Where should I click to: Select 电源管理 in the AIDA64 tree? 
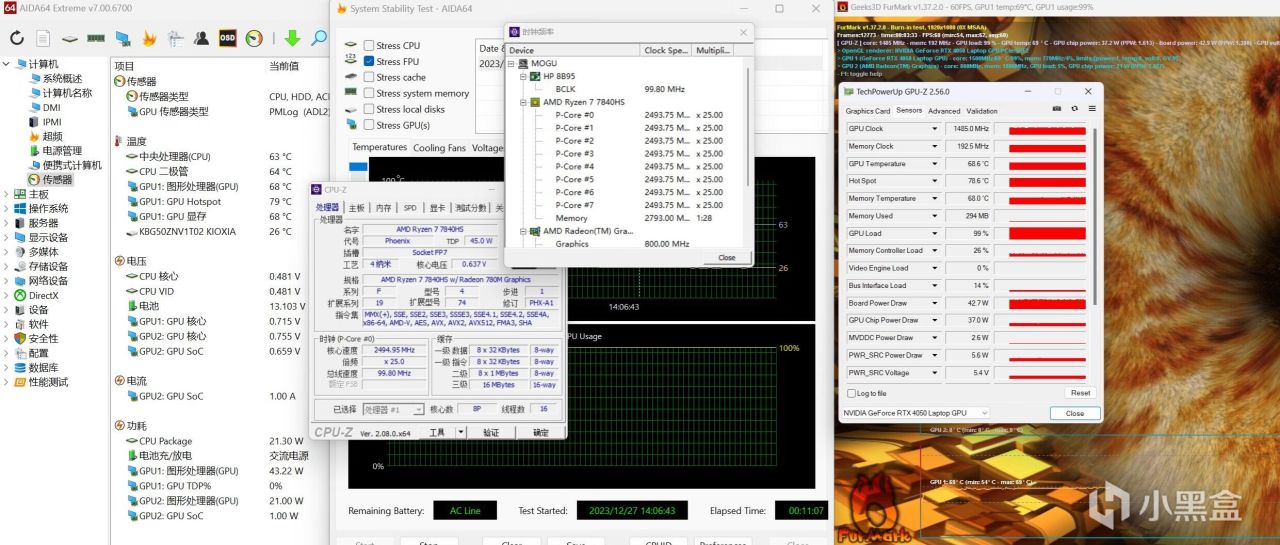pos(62,151)
